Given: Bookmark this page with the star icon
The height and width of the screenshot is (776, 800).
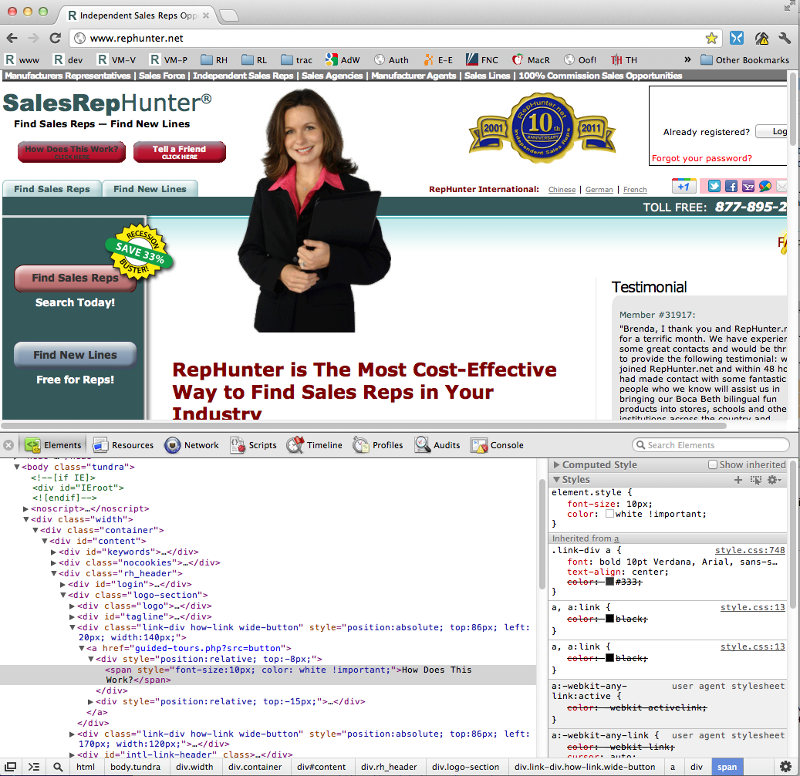Looking at the screenshot, I should [x=711, y=38].
